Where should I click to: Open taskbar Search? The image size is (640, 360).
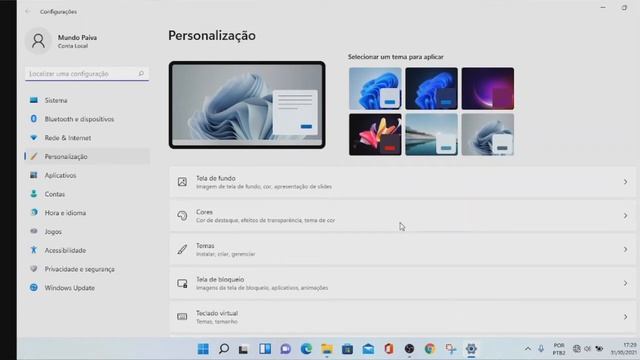(224, 349)
